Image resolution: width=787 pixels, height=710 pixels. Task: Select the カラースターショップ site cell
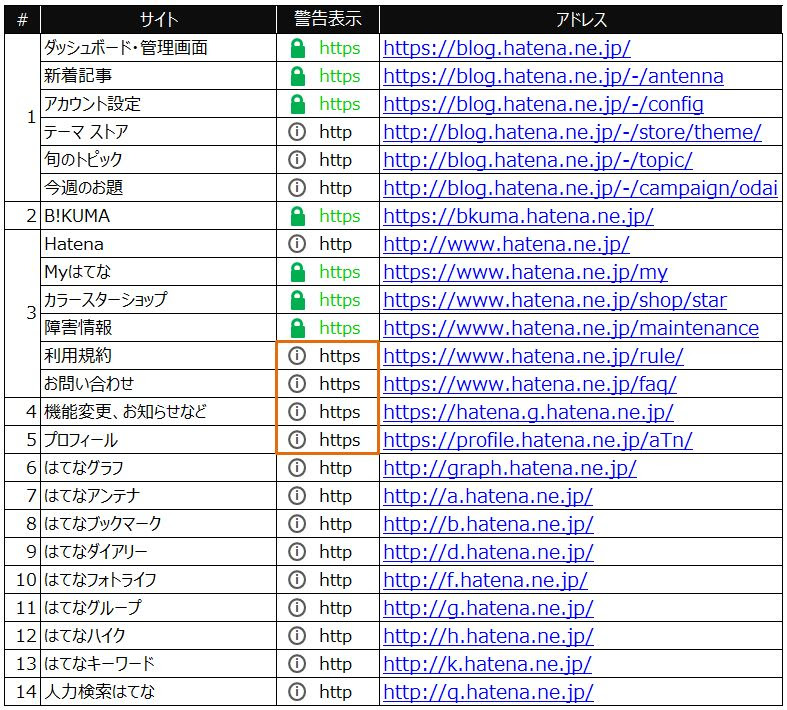159,300
